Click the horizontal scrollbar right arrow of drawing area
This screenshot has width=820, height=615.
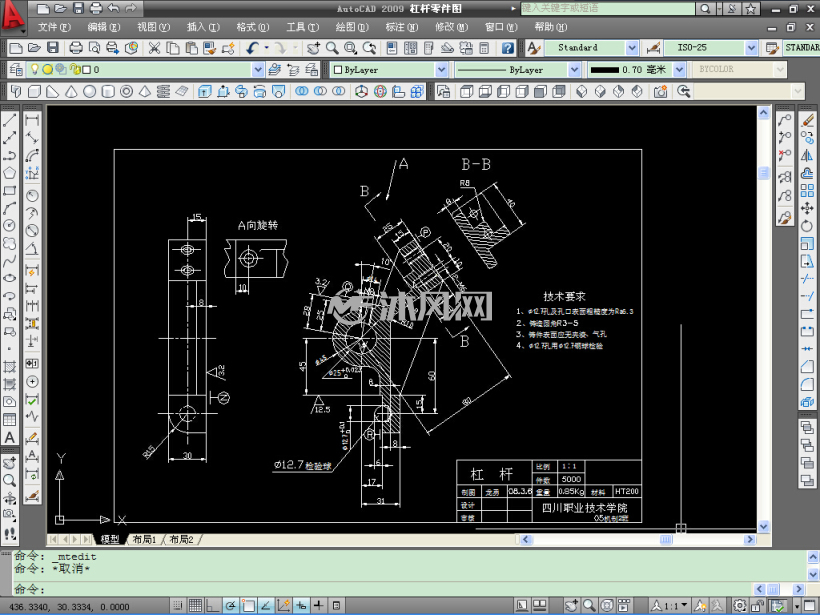(750, 539)
